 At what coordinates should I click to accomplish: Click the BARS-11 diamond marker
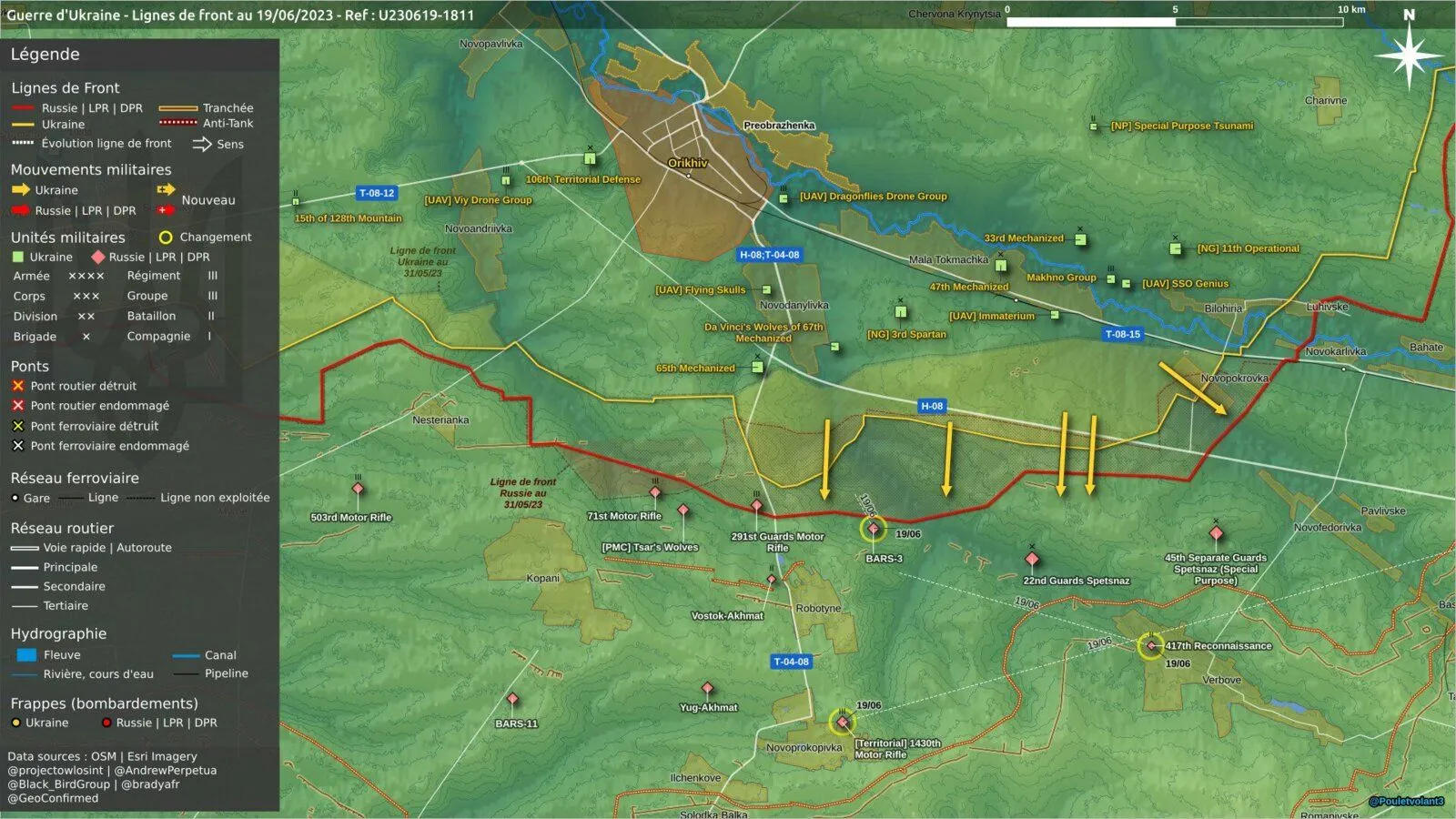[x=512, y=700]
